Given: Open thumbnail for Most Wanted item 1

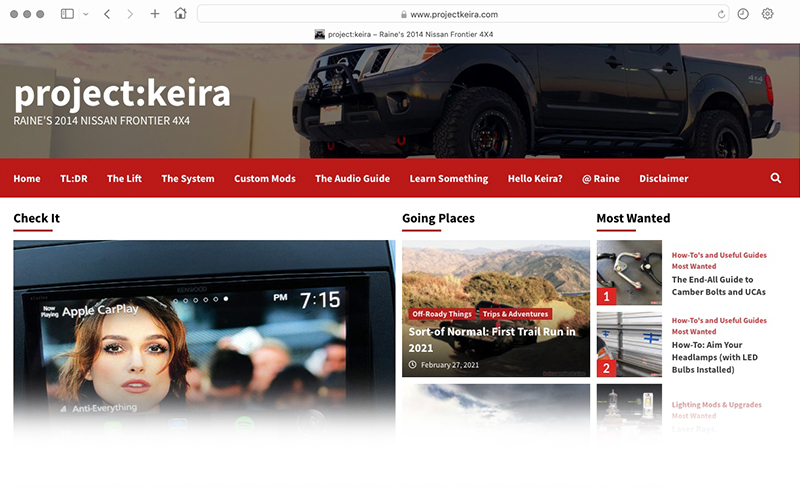Looking at the screenshot, I should pos(629,273).
